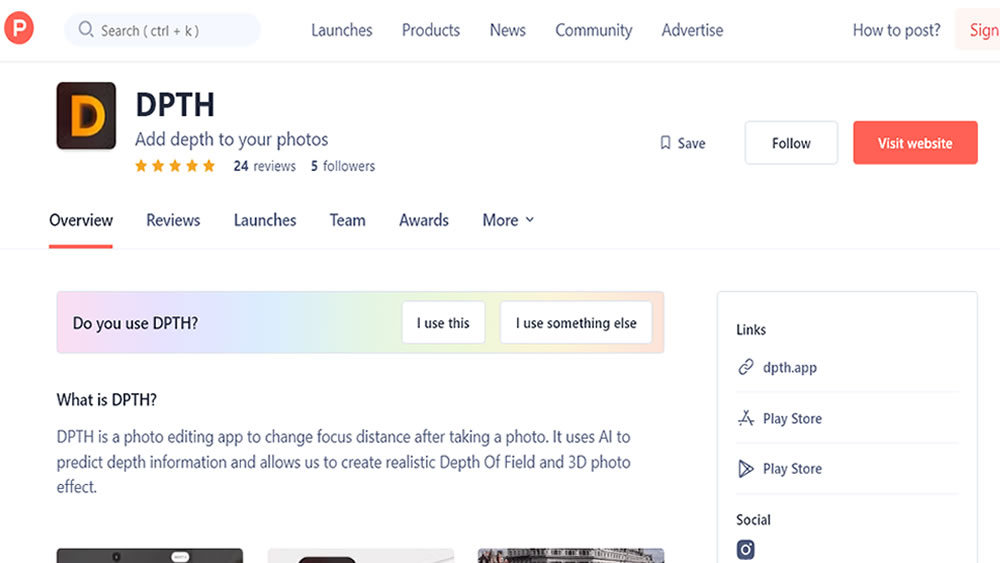Open the second Play Store link
The image size is (1000, 563).
pos(792,469)
